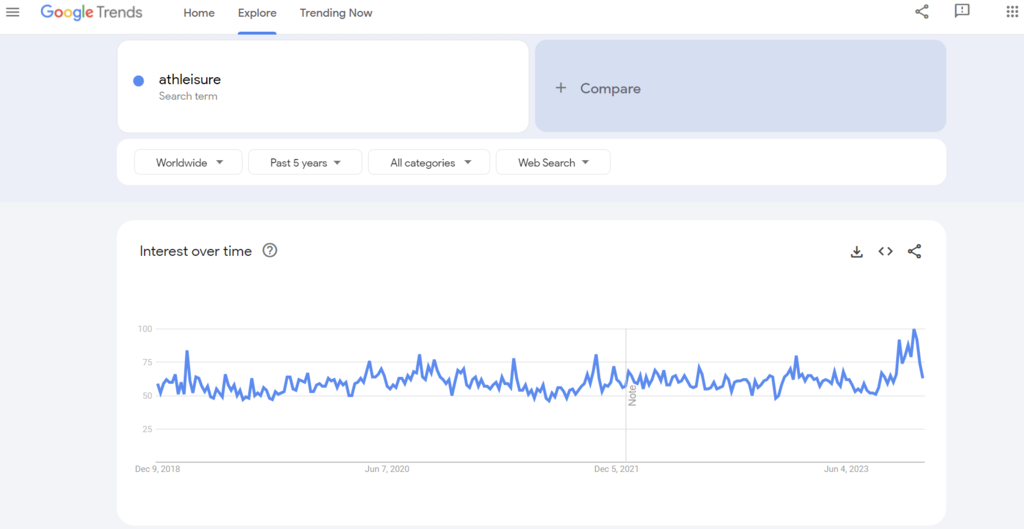Open the Past 5 years dropdown
Image resolution: width=1024 pixels, height=529 pixels.
coord(305,163)
